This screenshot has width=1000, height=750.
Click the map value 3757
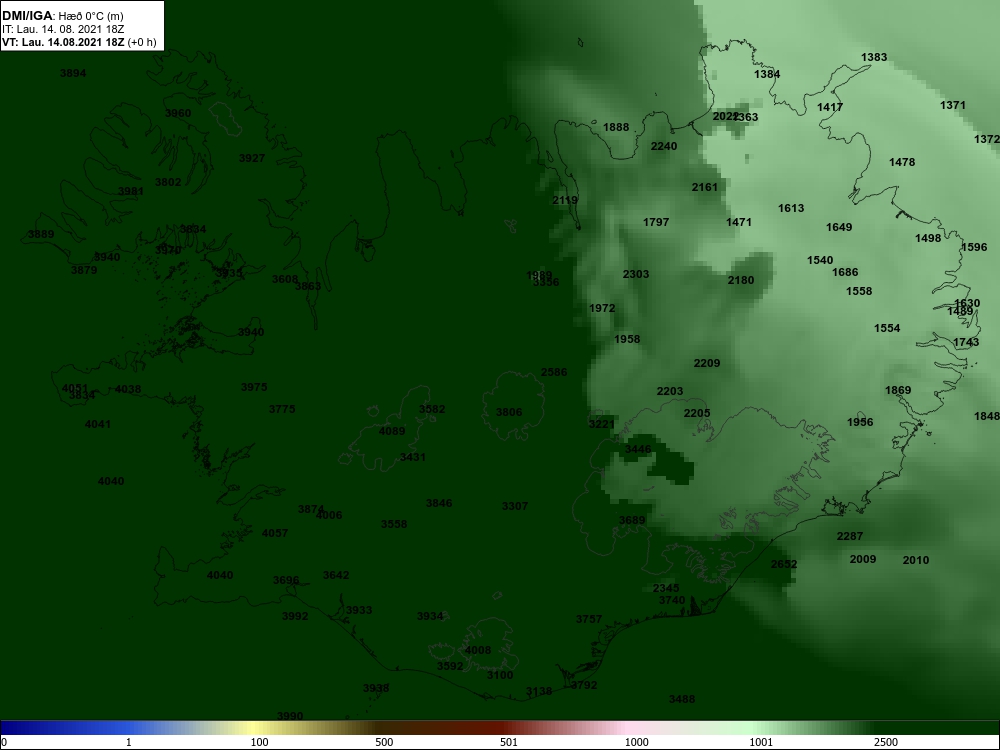click(589, 619)
